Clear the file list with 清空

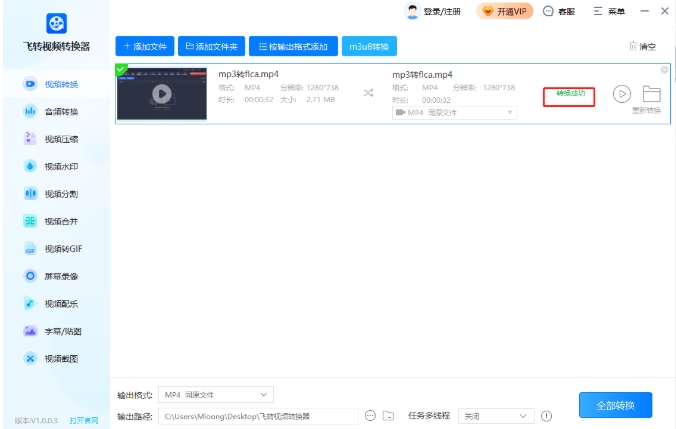click(x=642, y=46)
